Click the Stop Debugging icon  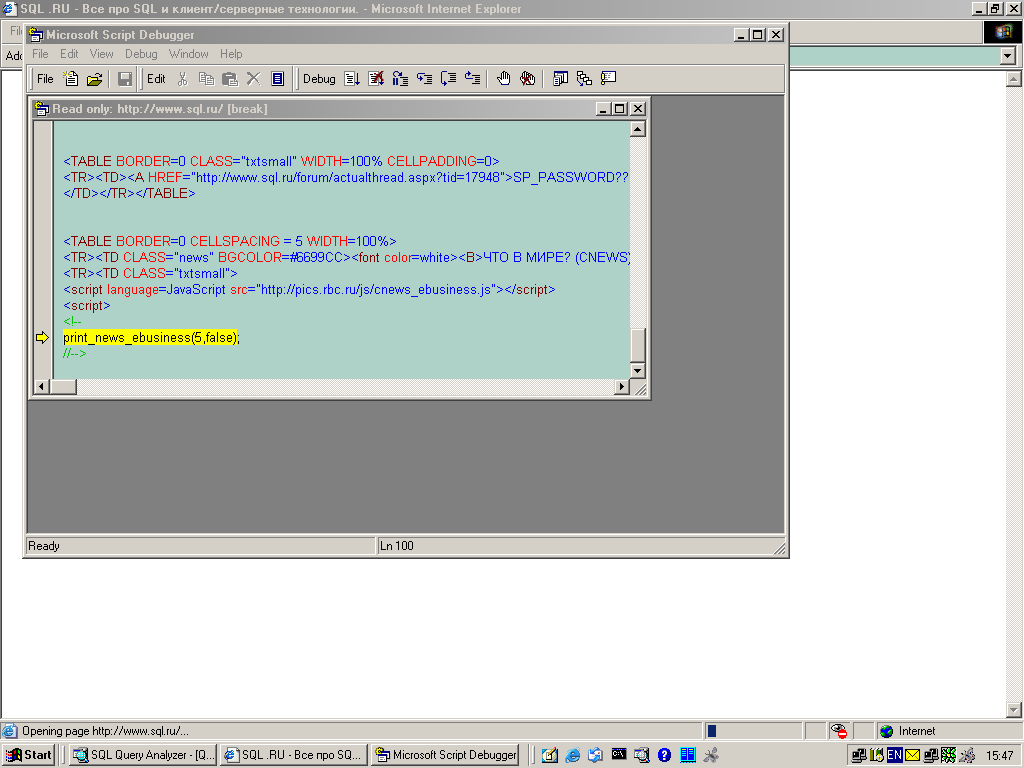click(376, 79)
